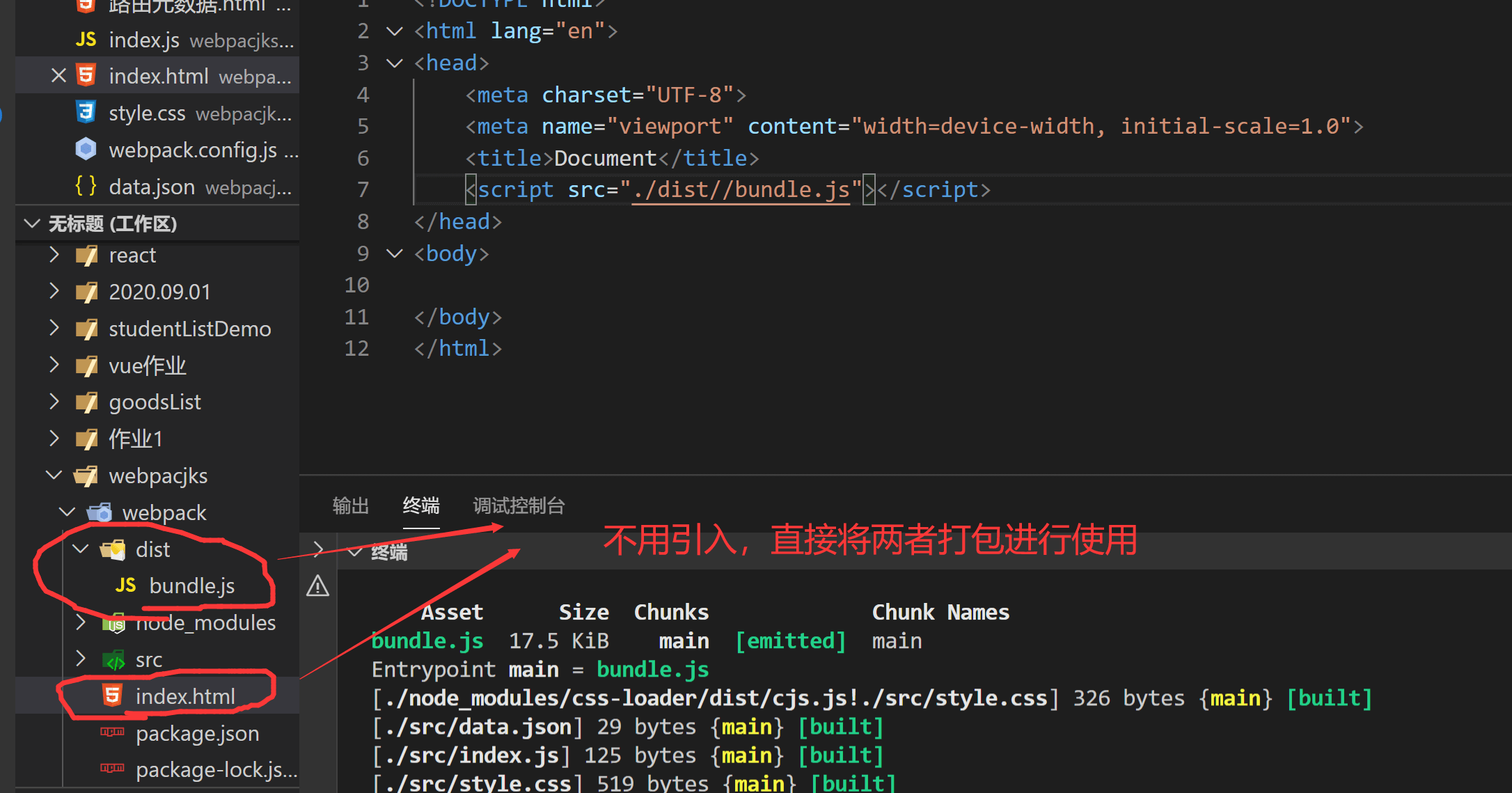Open webpack.config.js from open editors
This screenshot has height=793, width=1512.
click(x=158, y=150)
